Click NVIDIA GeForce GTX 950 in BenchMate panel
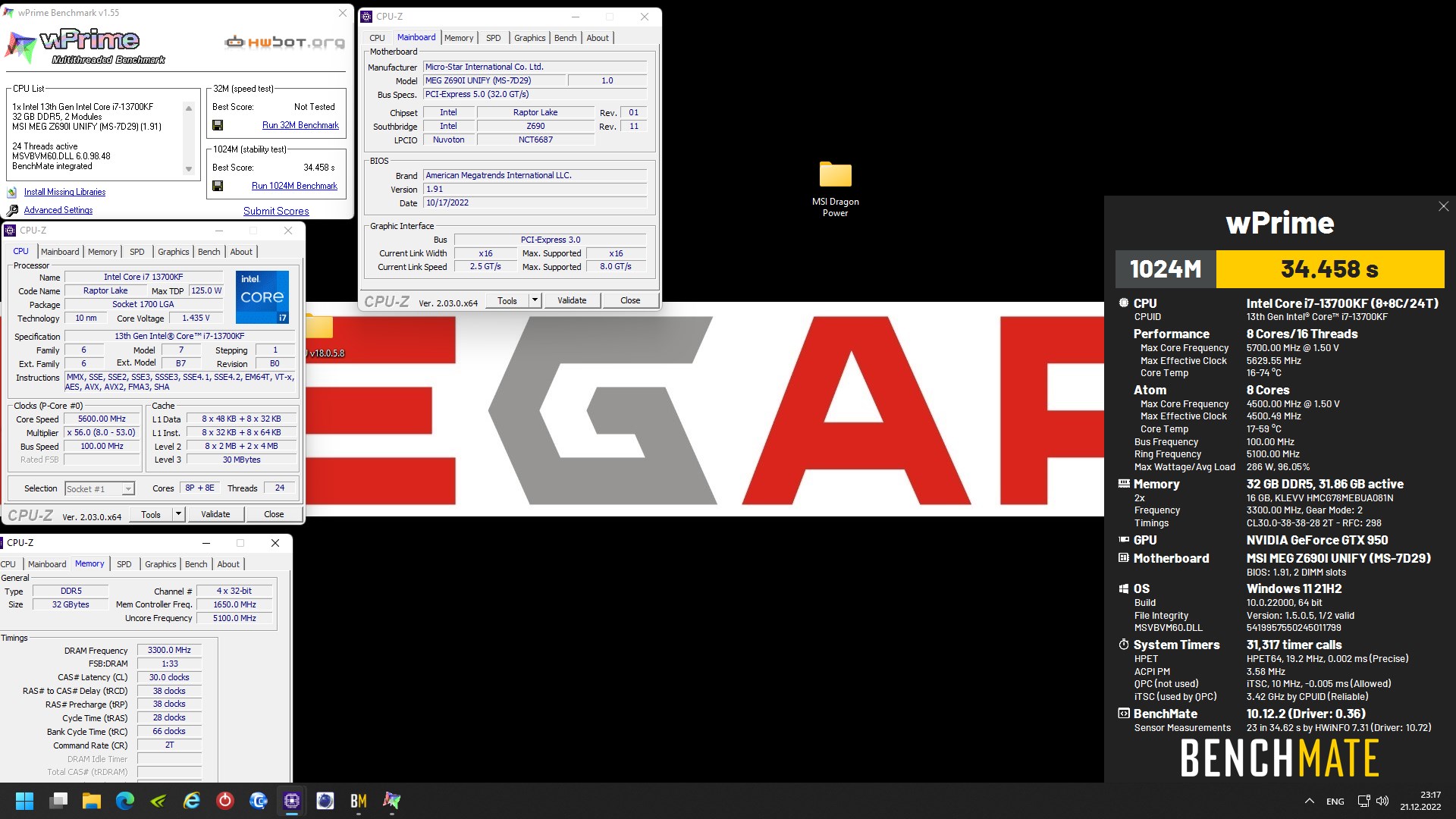 (x=1317, y=540)
